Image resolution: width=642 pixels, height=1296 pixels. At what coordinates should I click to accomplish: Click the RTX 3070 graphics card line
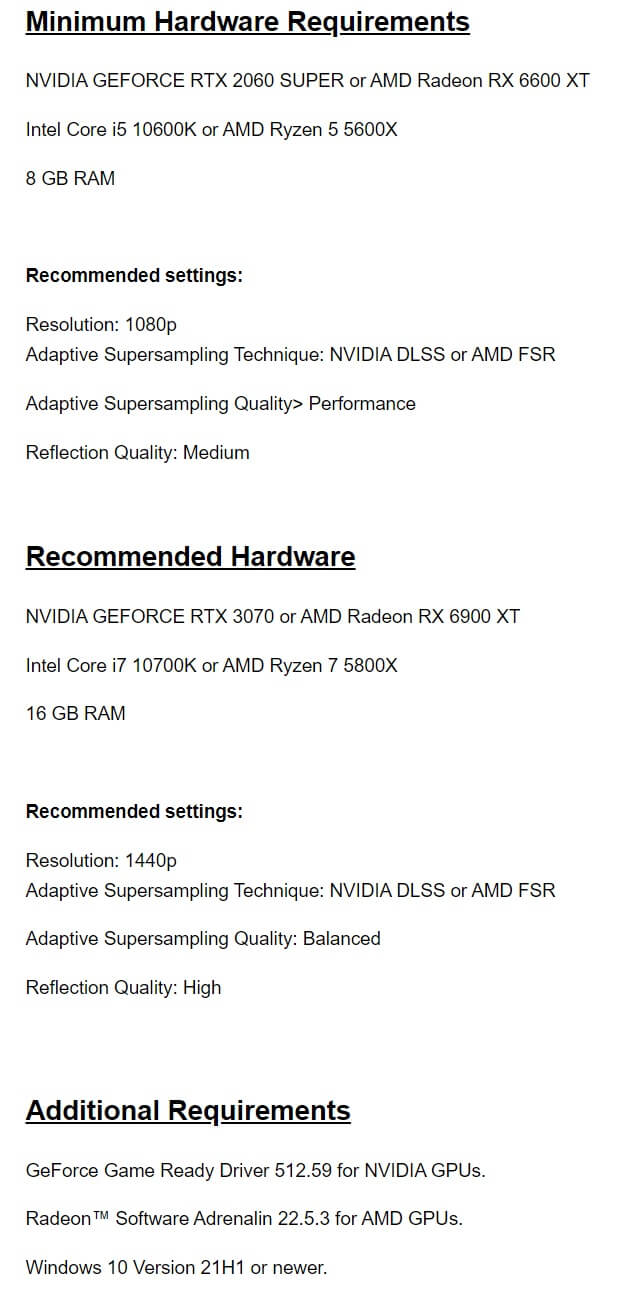[272, 616]
